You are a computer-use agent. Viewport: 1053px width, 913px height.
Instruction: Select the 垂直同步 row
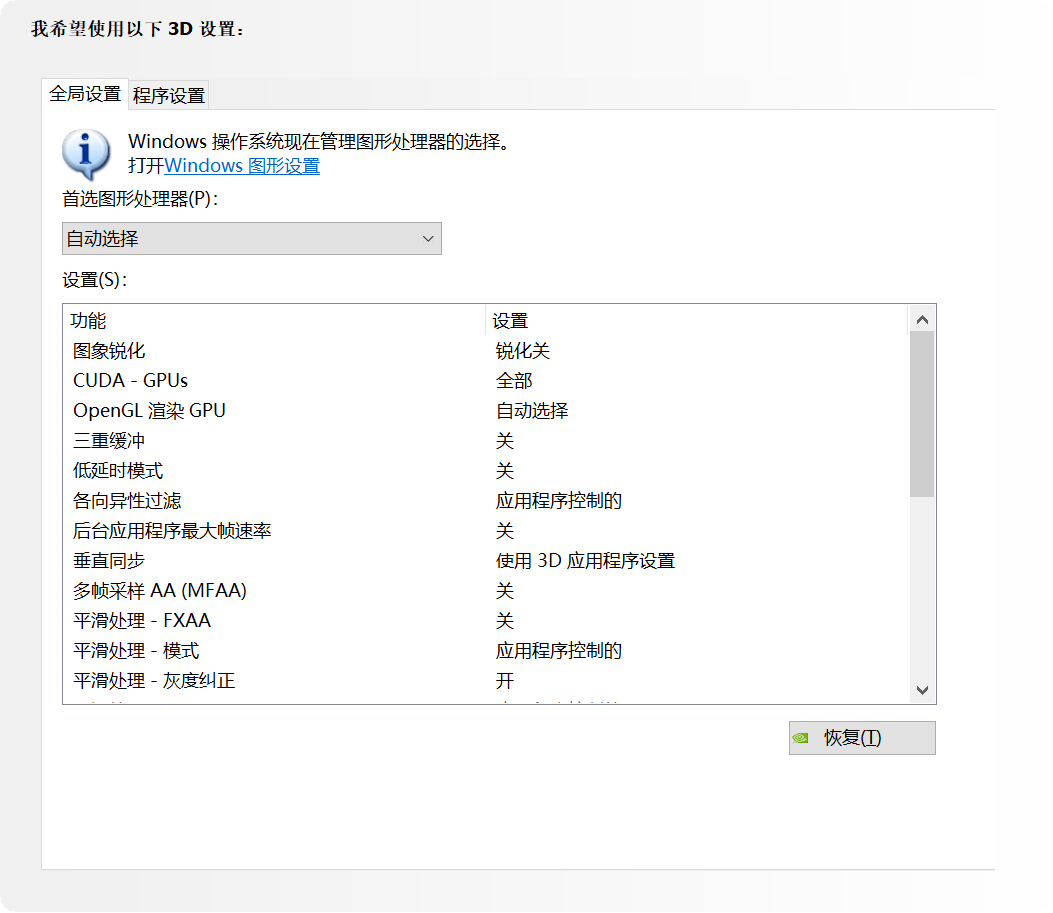point(487,561)
